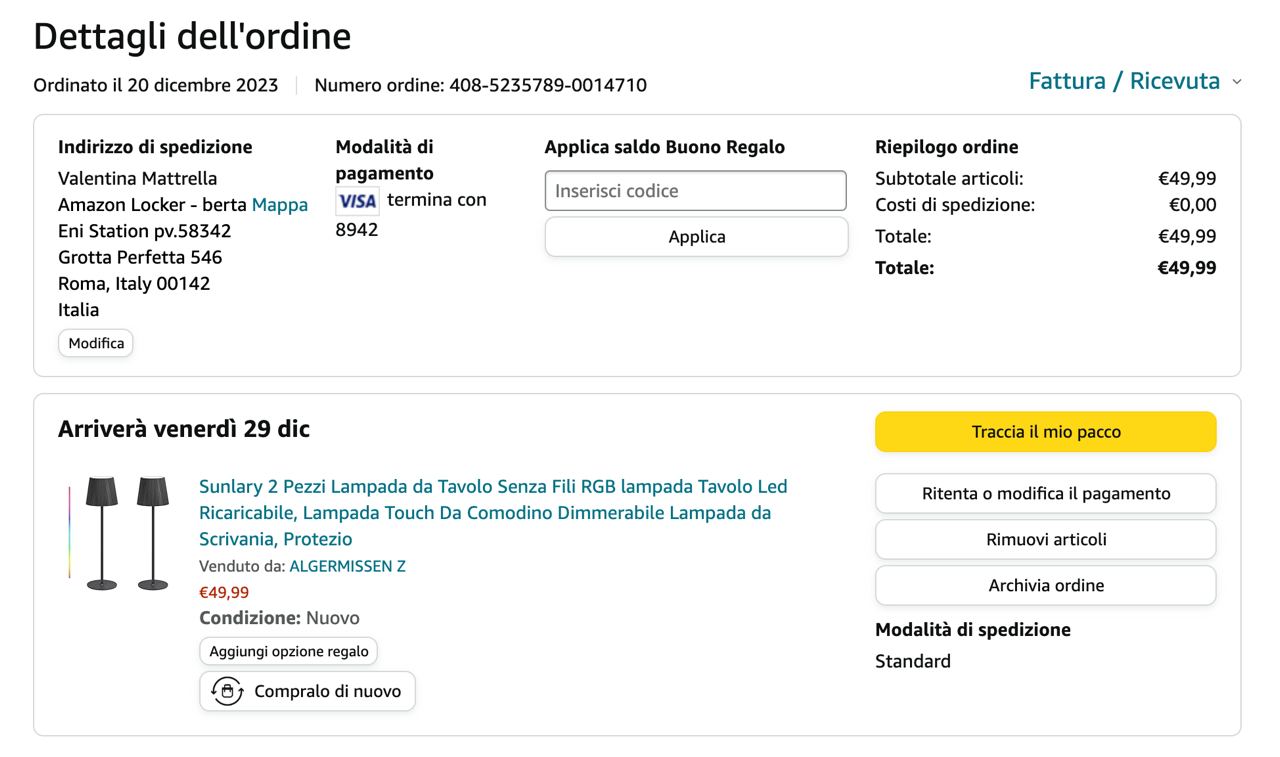The width and height of the screenshot is (1280, 757).
Task: Click Aggiungi opzione regalo
Action: (288, 651)
